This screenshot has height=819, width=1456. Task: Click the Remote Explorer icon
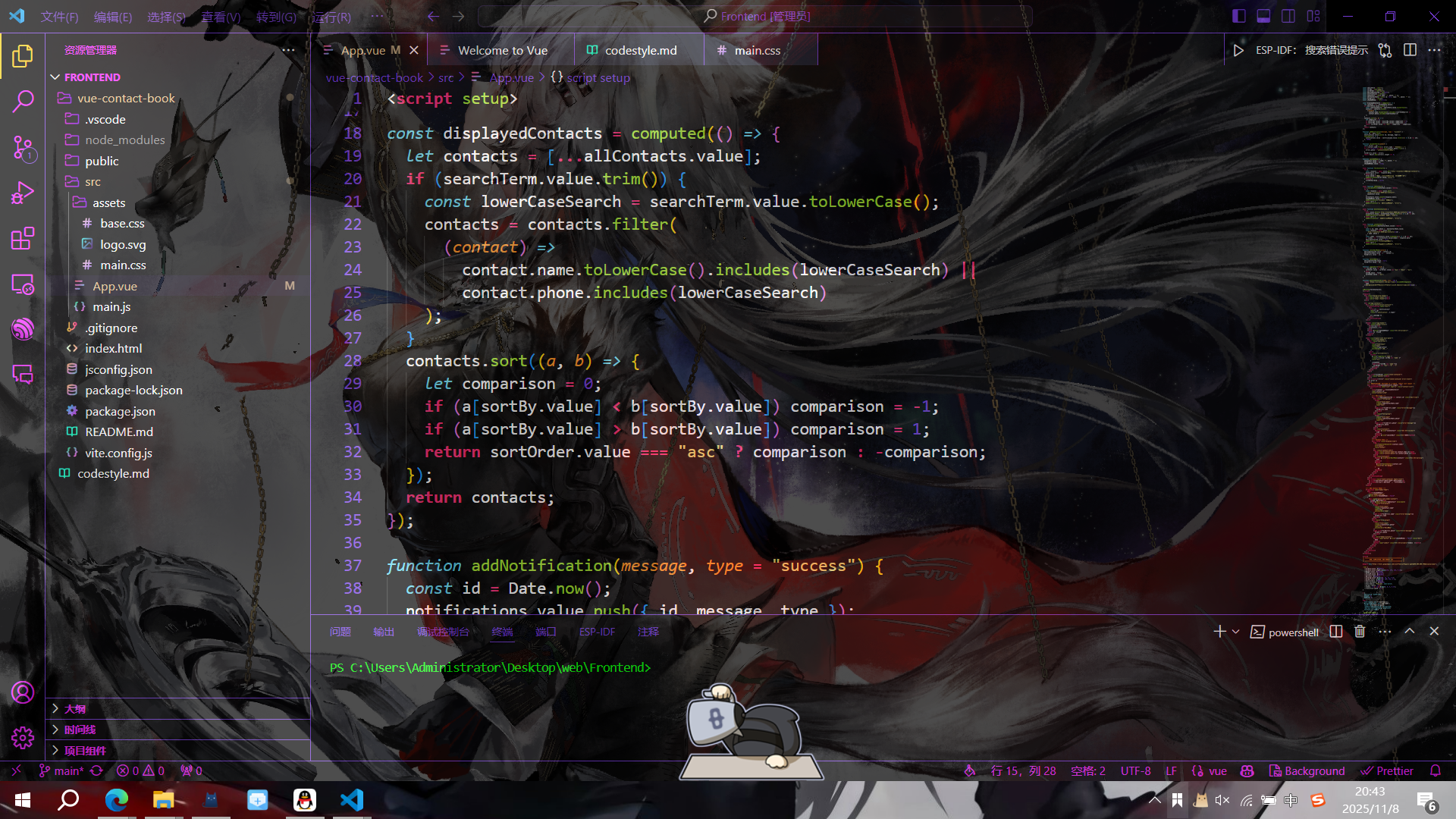23,284
